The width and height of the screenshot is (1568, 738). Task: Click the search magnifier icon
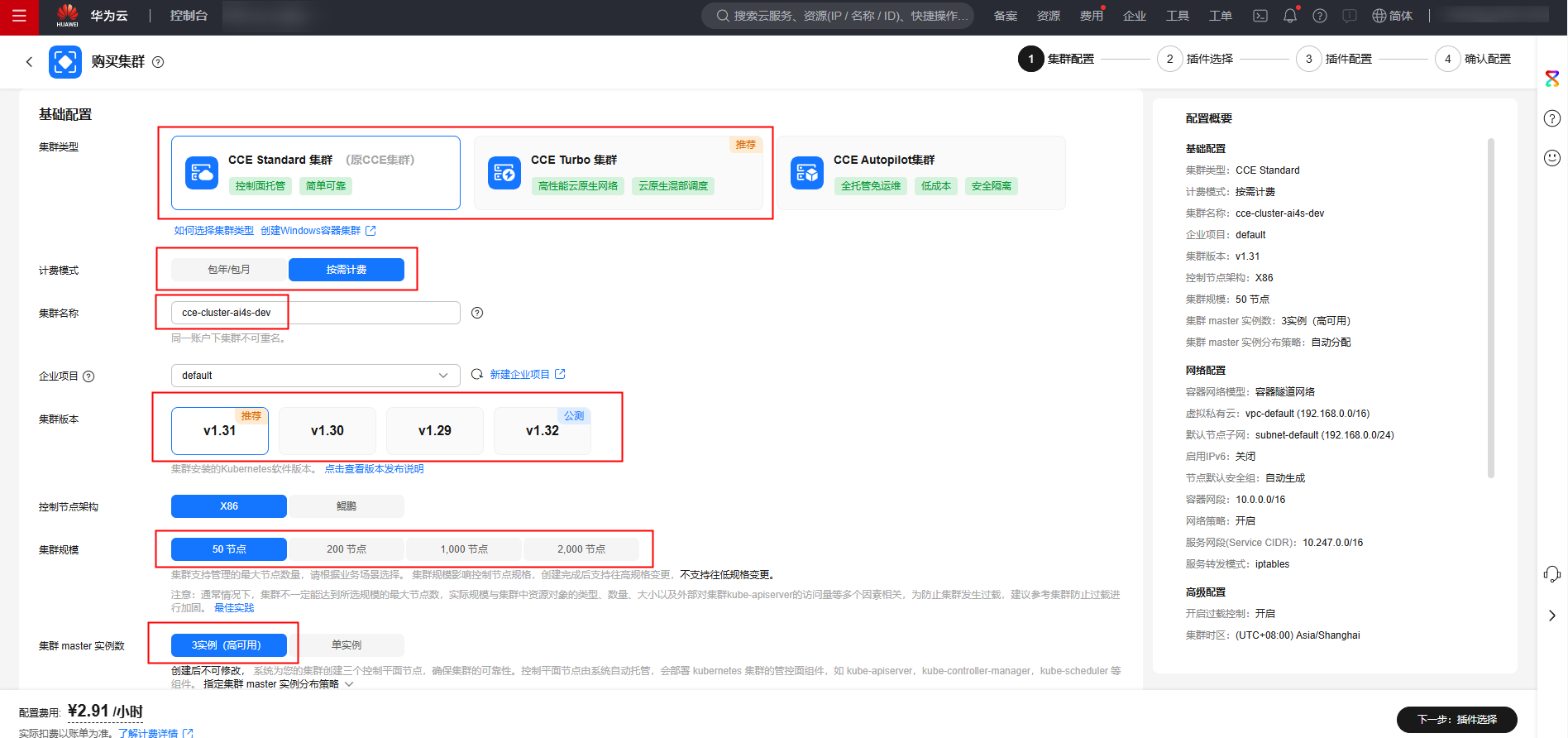723,16
